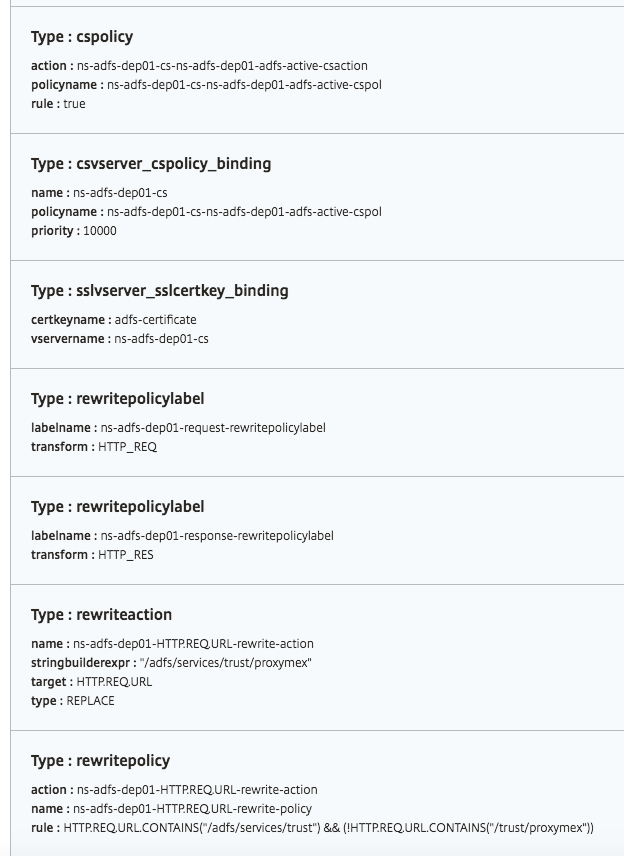Click the stringbuilderexpr proxymex value
This screenshot has height=856, width=624.
[x=225, y=663]
